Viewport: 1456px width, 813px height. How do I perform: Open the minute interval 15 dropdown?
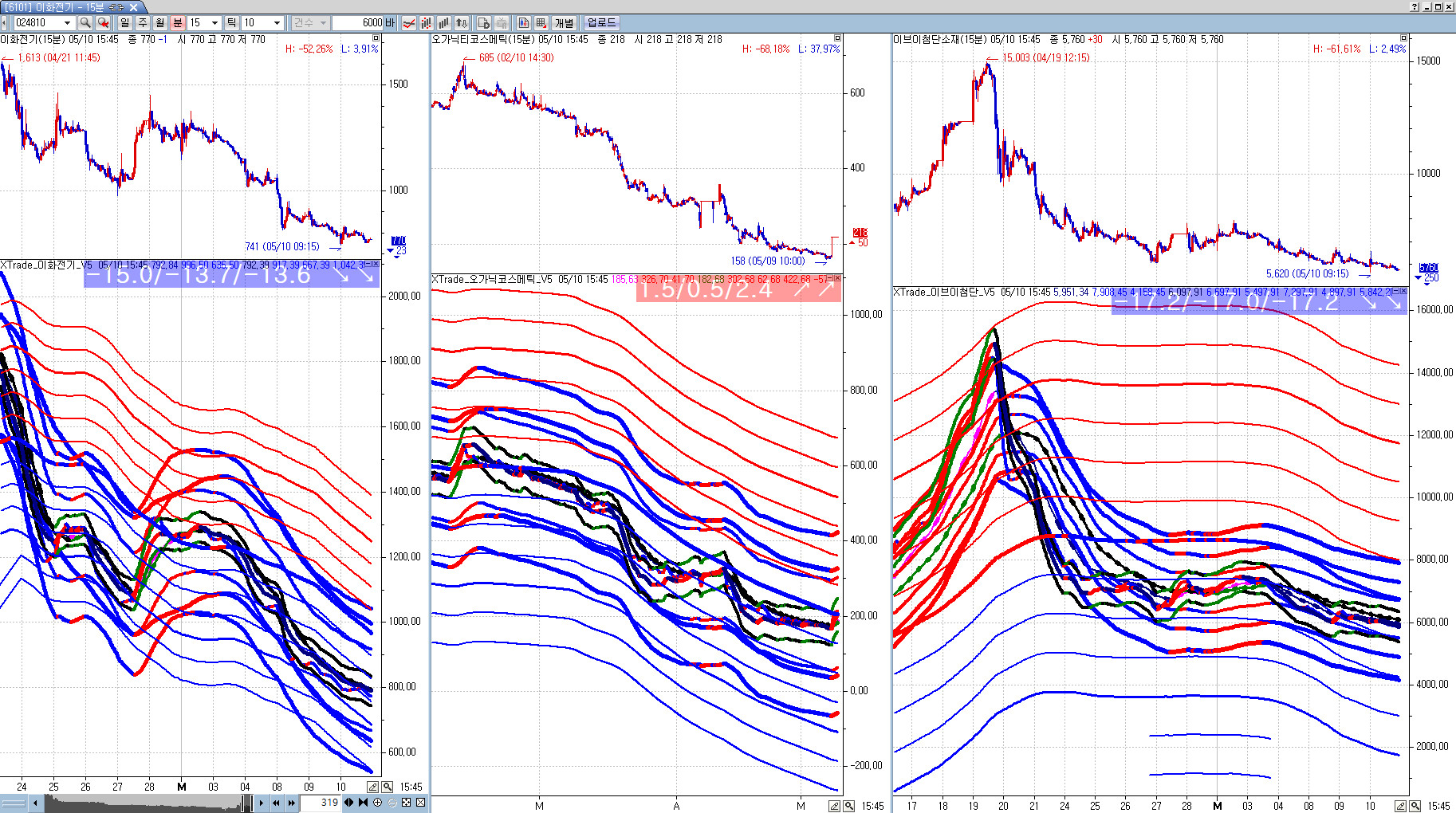coord(214,23)
